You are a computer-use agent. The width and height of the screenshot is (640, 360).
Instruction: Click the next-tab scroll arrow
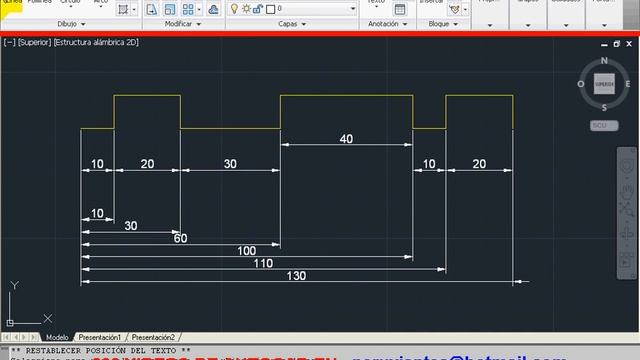coord(24,337)
